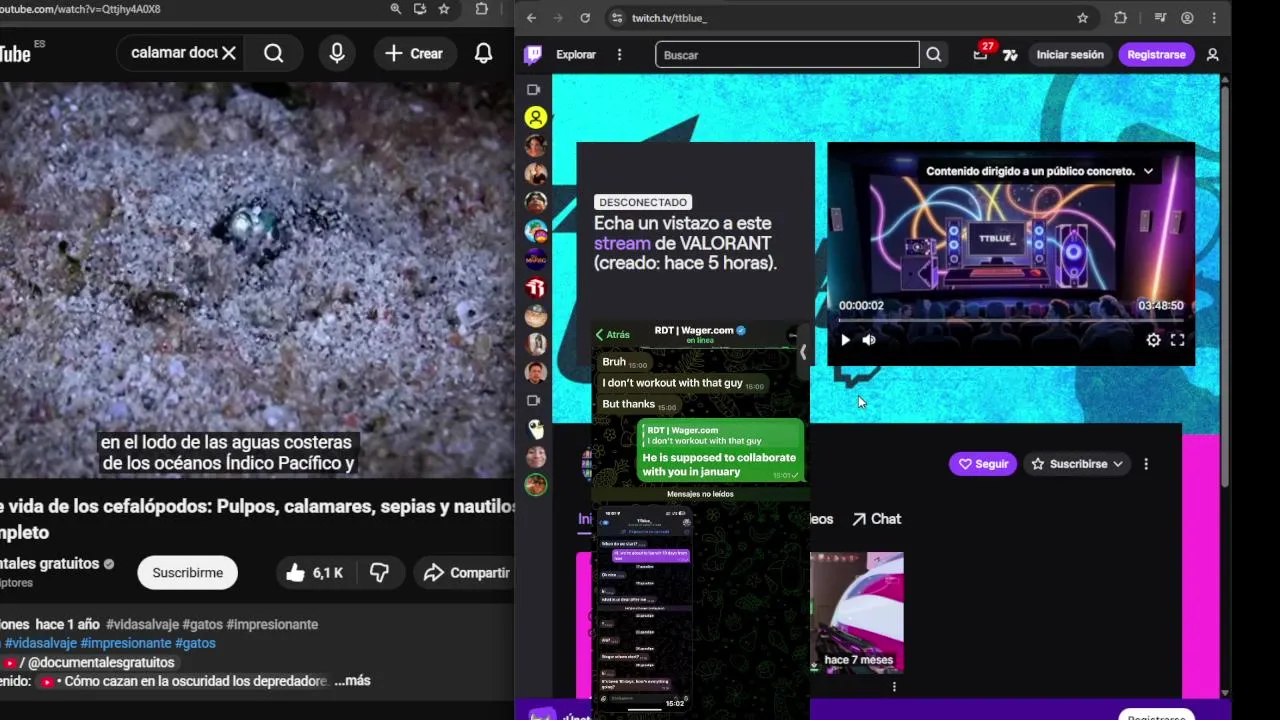The image size is (1280, 720).
Task: Click the Twitch search magnifier button
Action: [934, 55]
